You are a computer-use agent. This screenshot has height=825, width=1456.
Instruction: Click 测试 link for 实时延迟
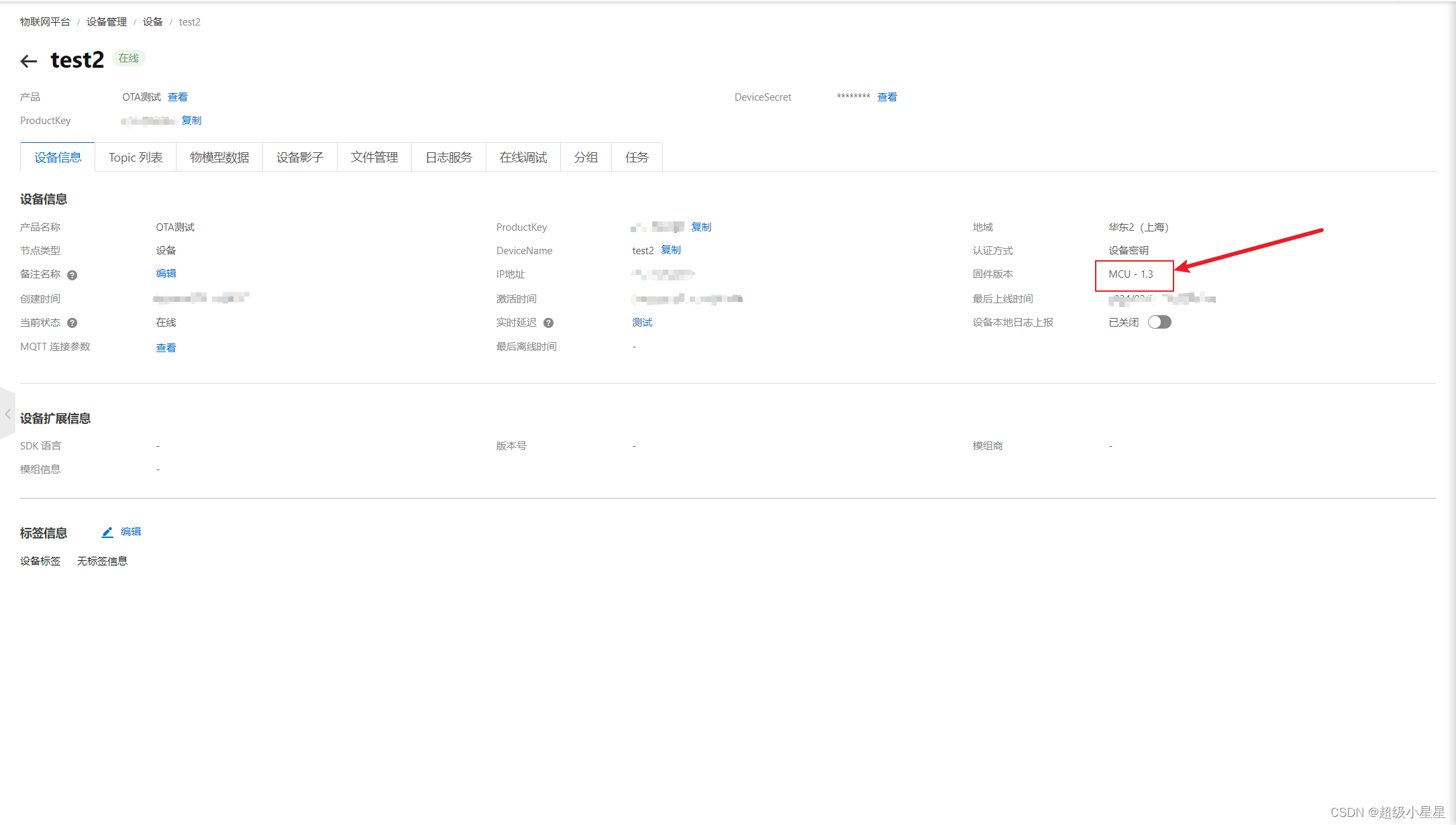click(642, 323)
